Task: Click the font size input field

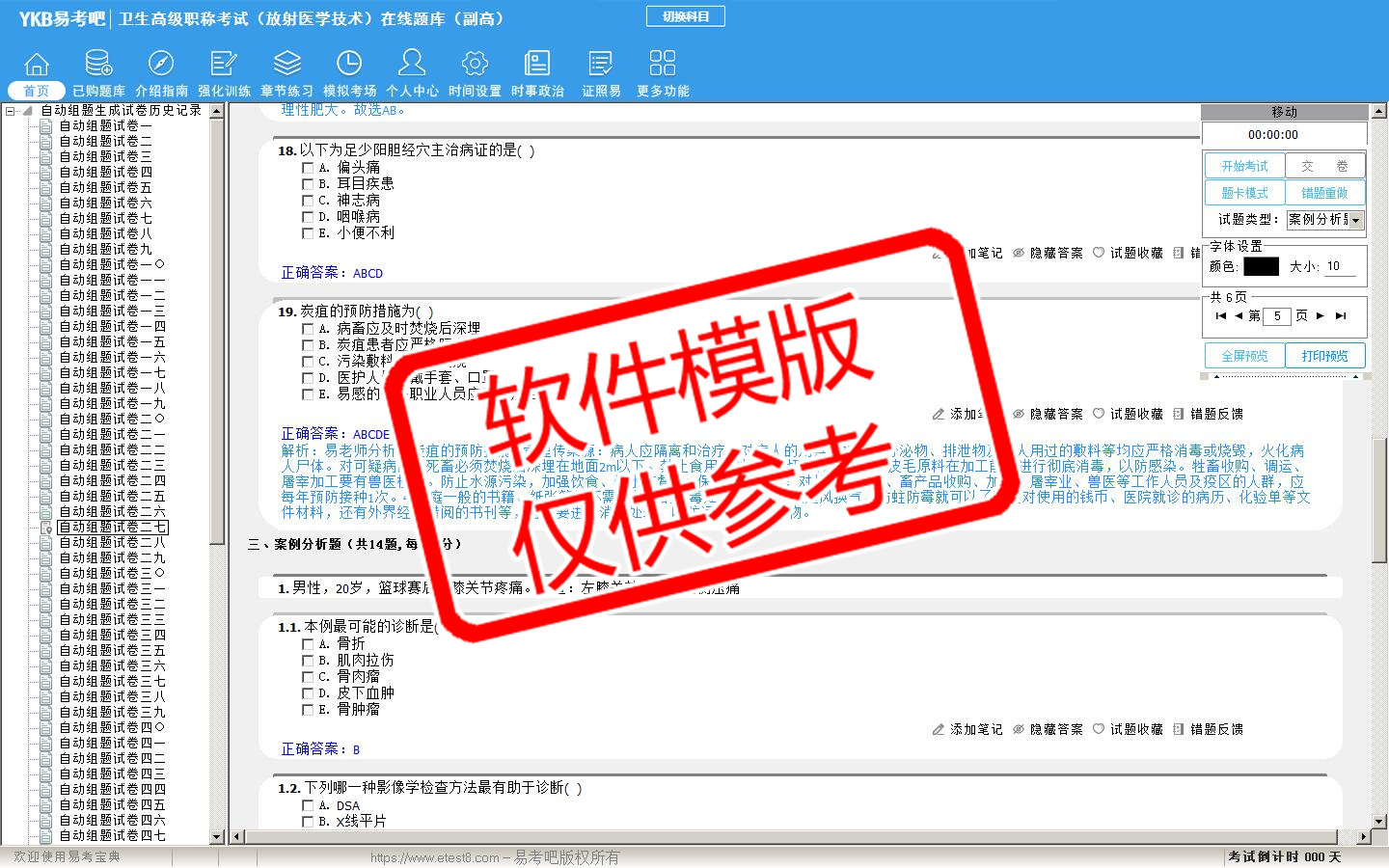Action: pyautogui.click(x=1340, y=266)
